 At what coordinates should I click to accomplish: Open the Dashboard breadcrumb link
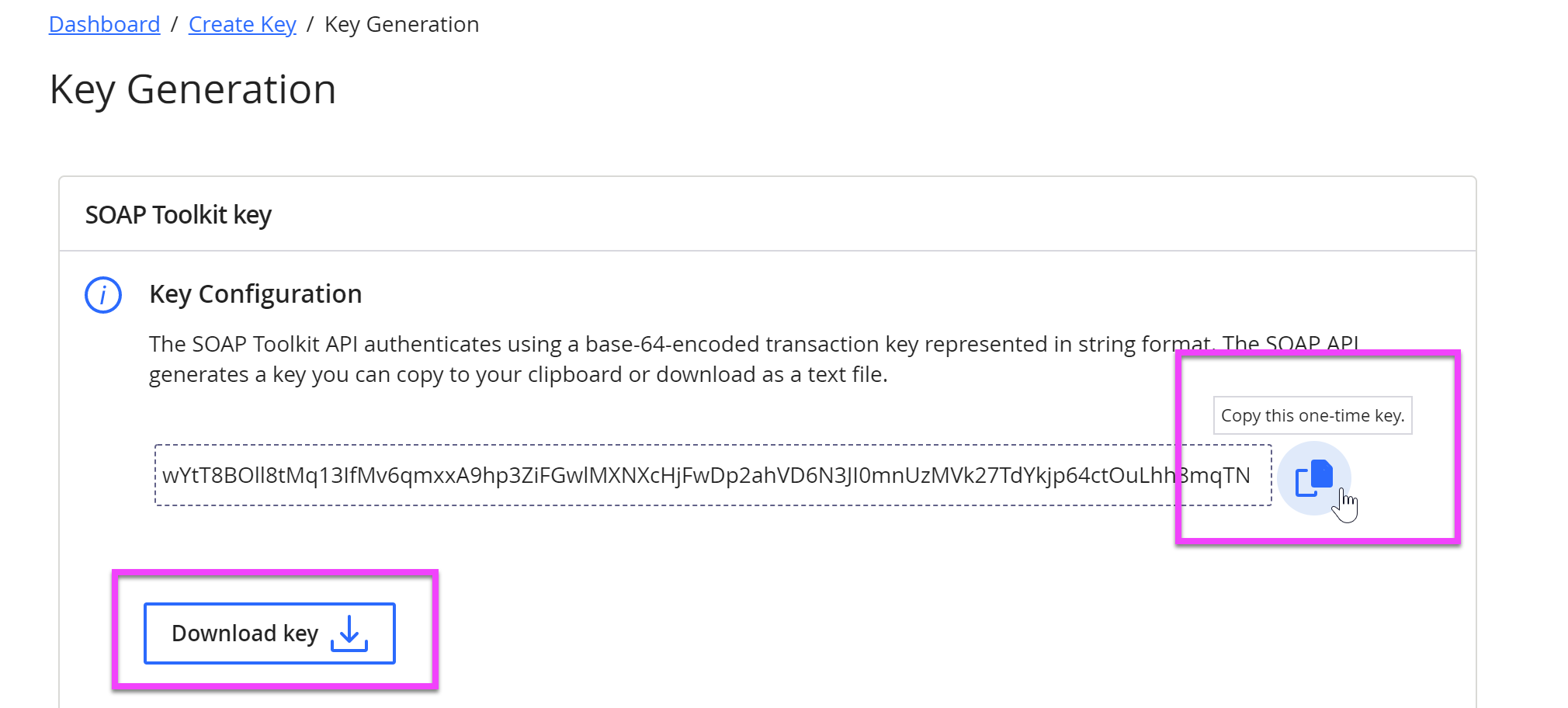pyautogui.click(x=104, y=25)
